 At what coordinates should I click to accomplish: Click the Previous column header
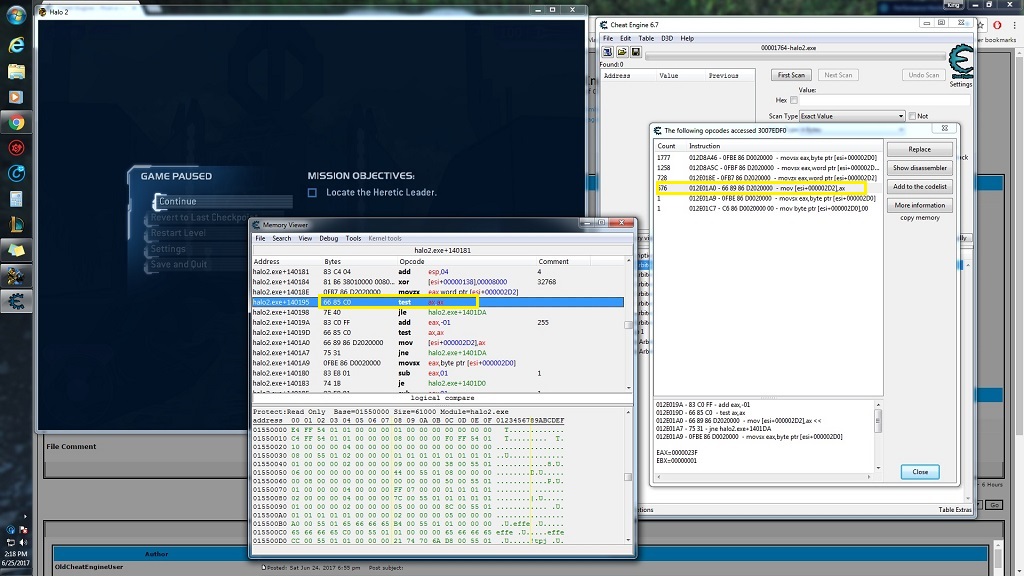click(x=724, y=76)
